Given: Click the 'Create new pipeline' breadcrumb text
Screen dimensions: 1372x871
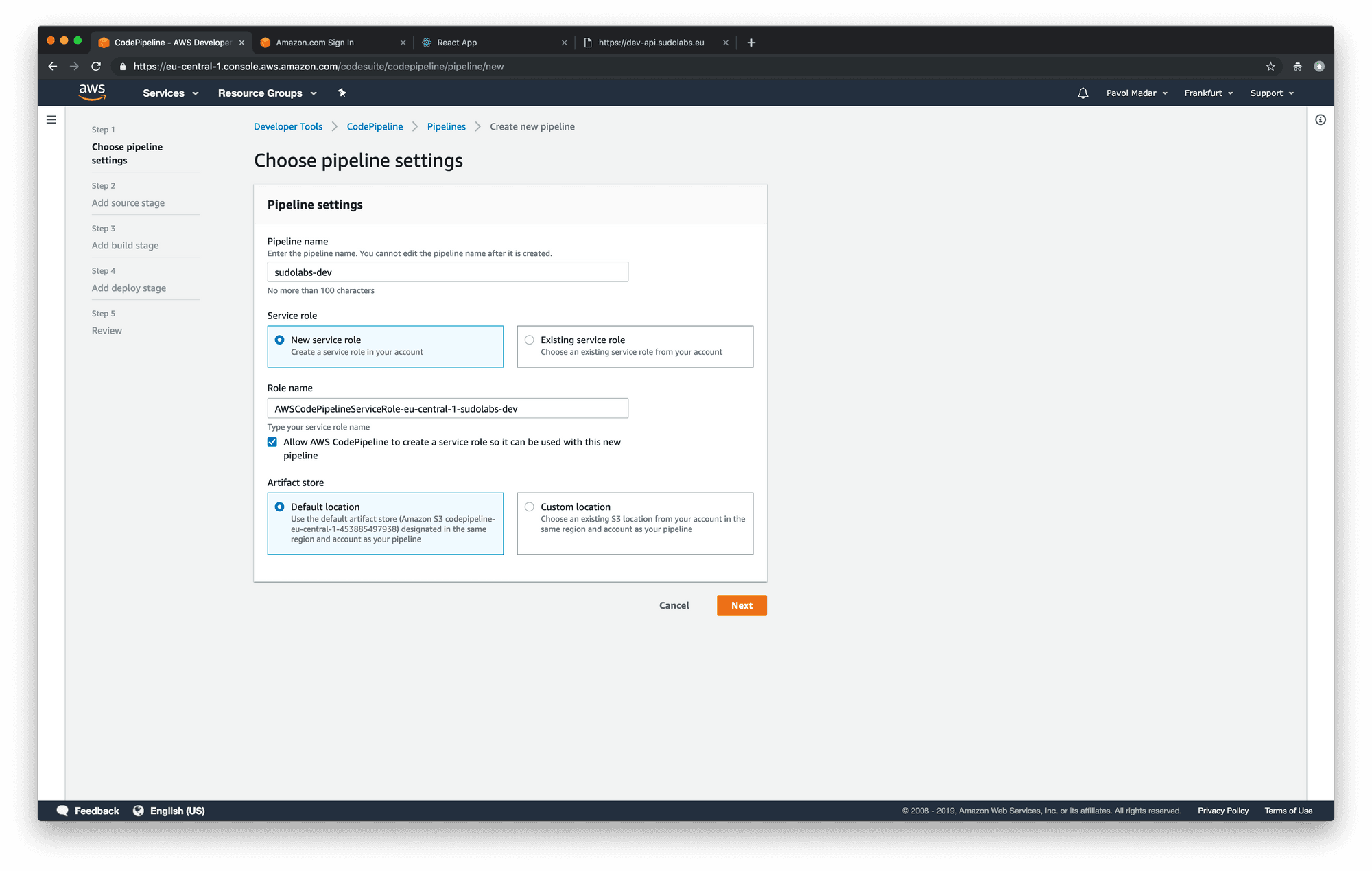Looking at the screenshot, I should (x=532, y=127).
